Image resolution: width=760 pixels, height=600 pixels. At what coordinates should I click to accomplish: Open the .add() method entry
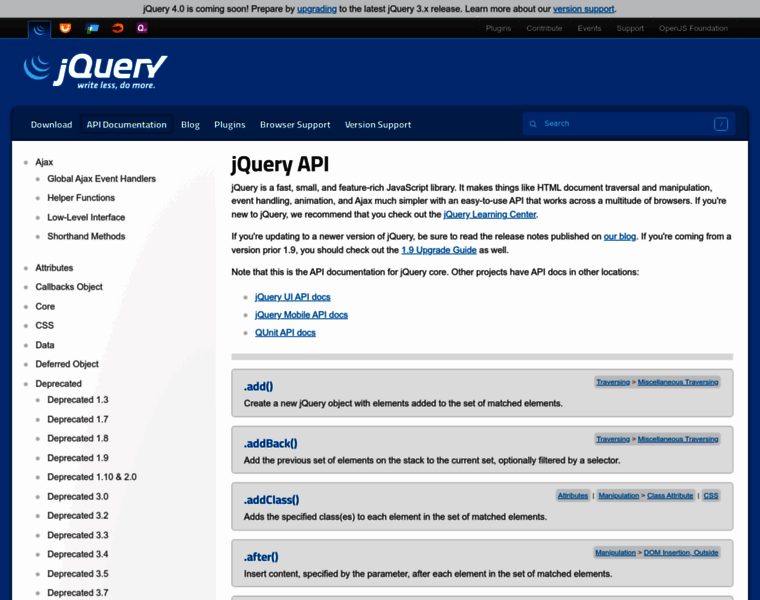[x=258, y=386]
